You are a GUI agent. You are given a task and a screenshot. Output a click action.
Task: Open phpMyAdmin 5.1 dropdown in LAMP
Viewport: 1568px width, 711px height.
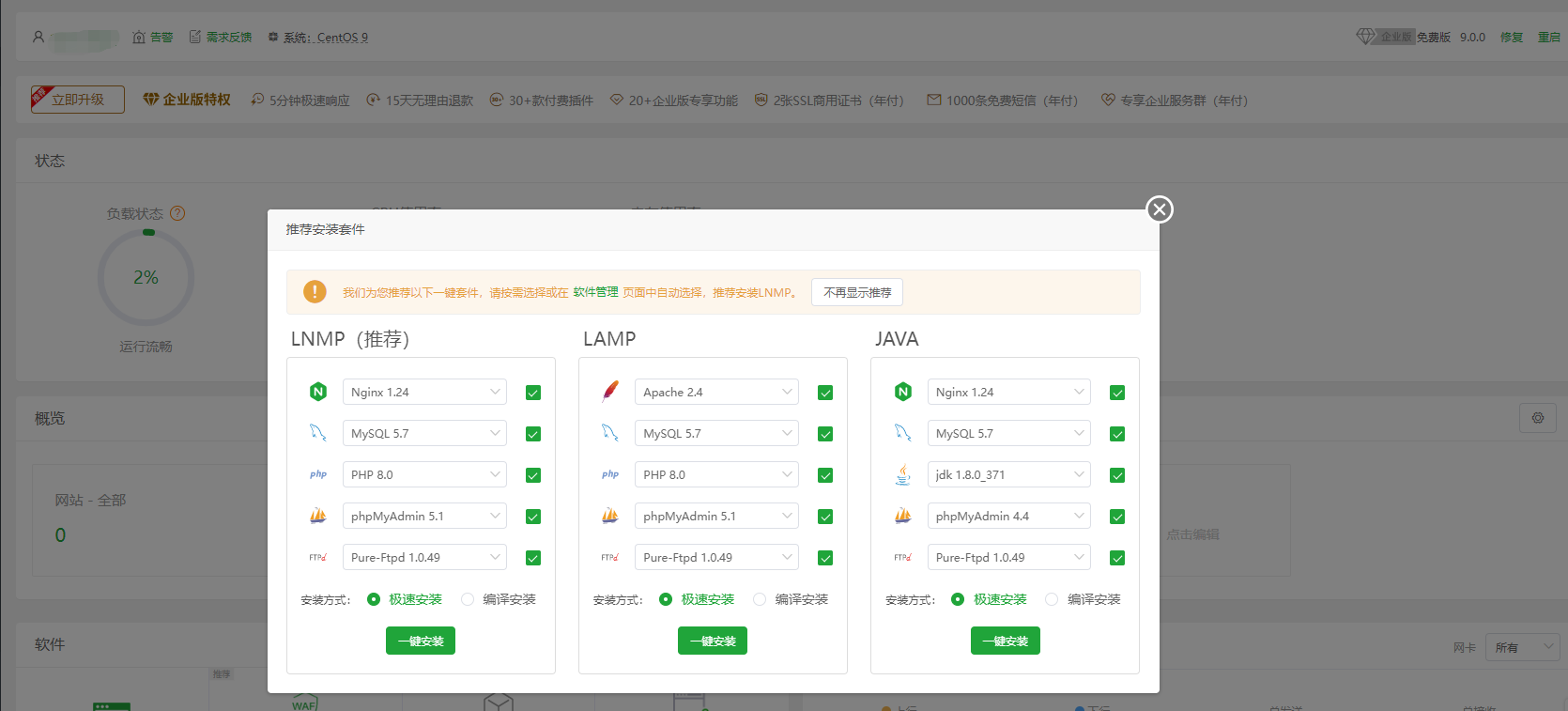coord(716,516)
